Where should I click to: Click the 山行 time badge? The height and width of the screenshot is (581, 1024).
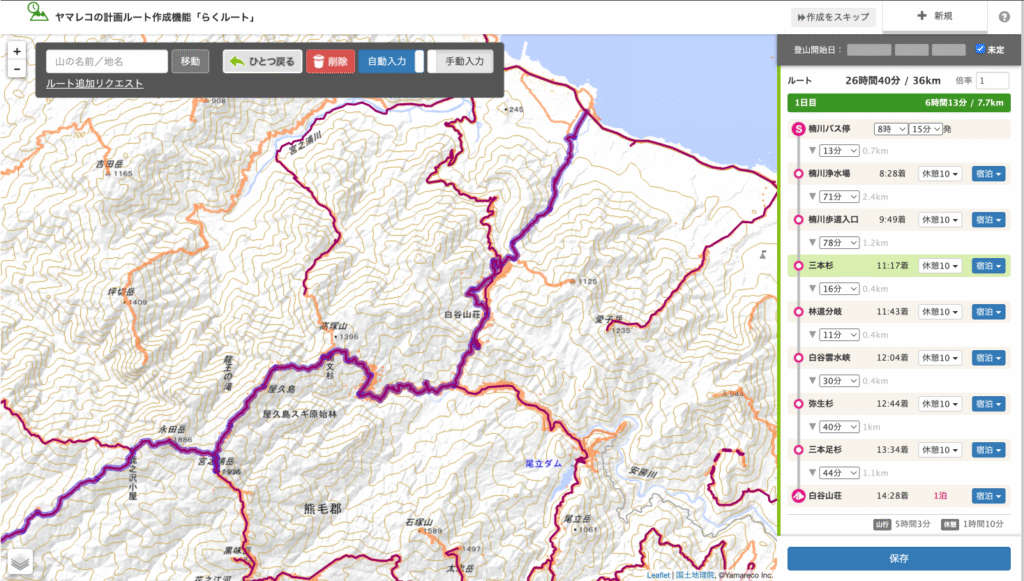tap(882, 524)
